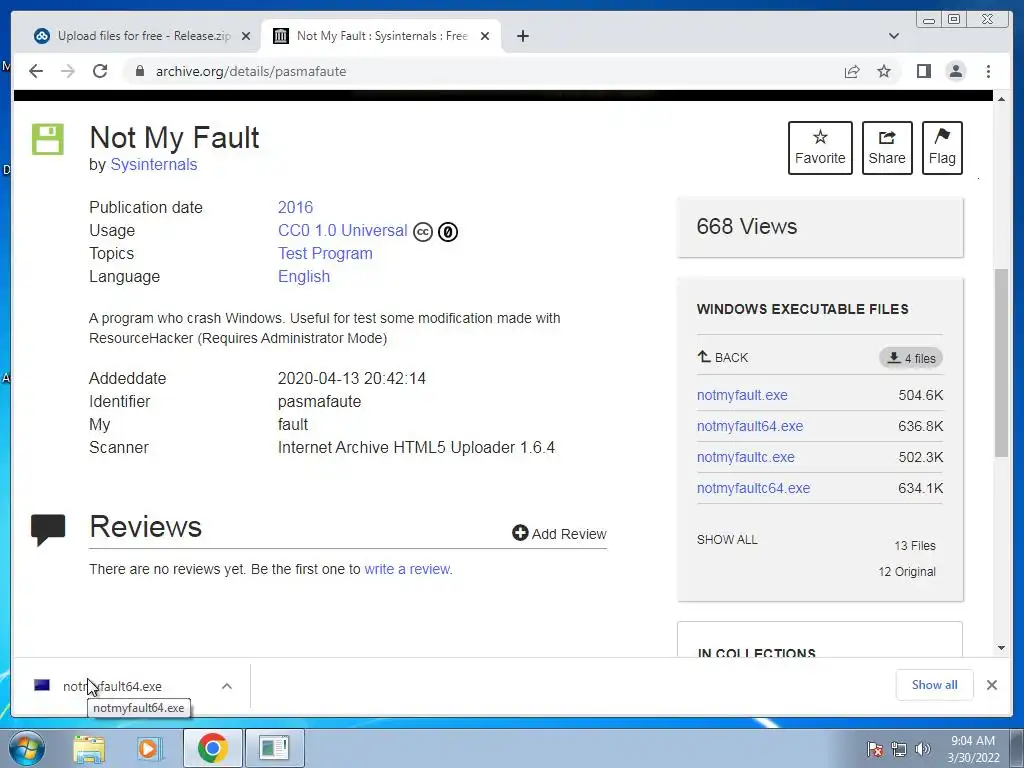
Task: Click the scrollbar down arrow
Action: click(x=1001, y=648)
